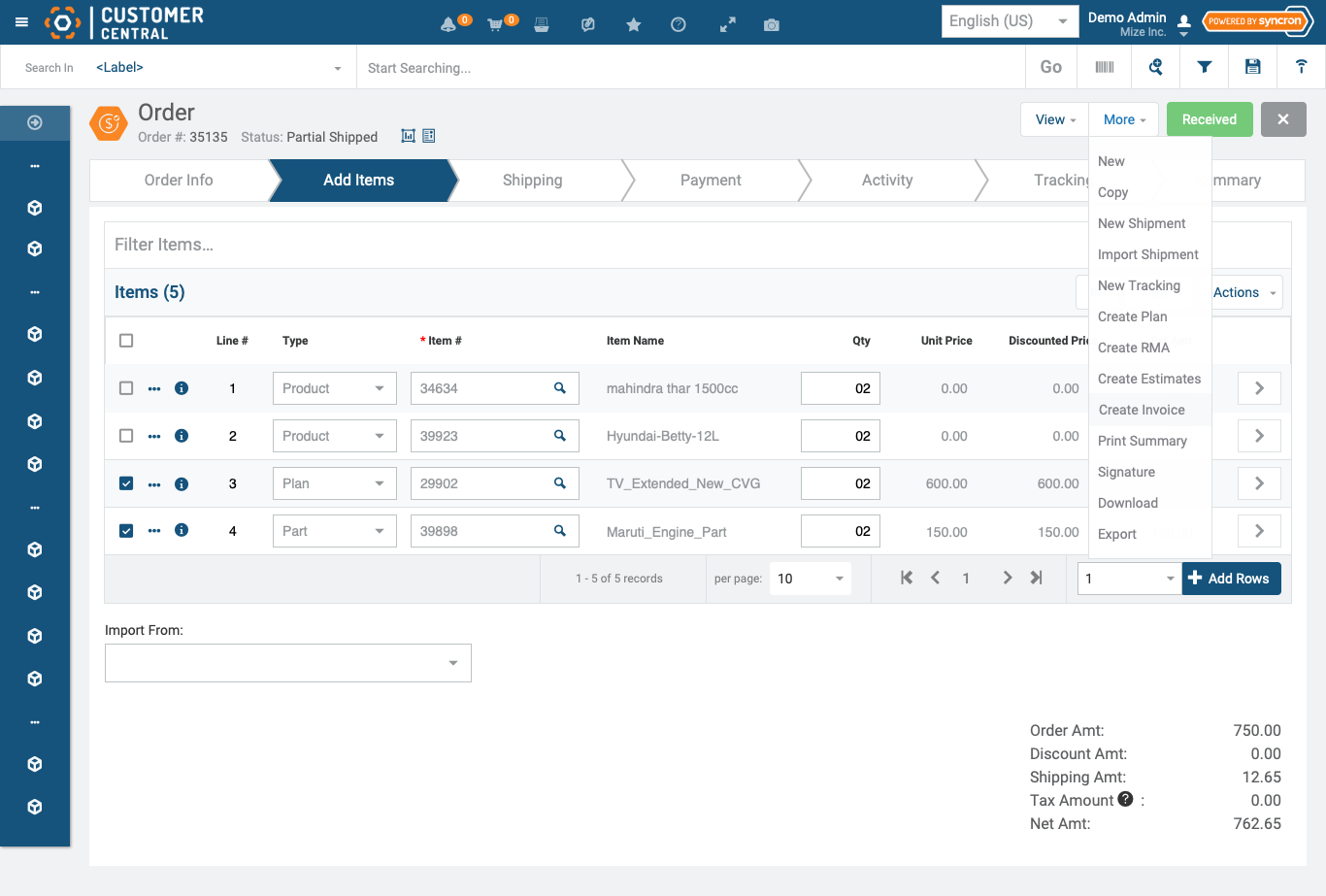This screenshot has height=896, width=1326.
Task: Lookup item 29902 with search icon
Action: pos(560,482)
